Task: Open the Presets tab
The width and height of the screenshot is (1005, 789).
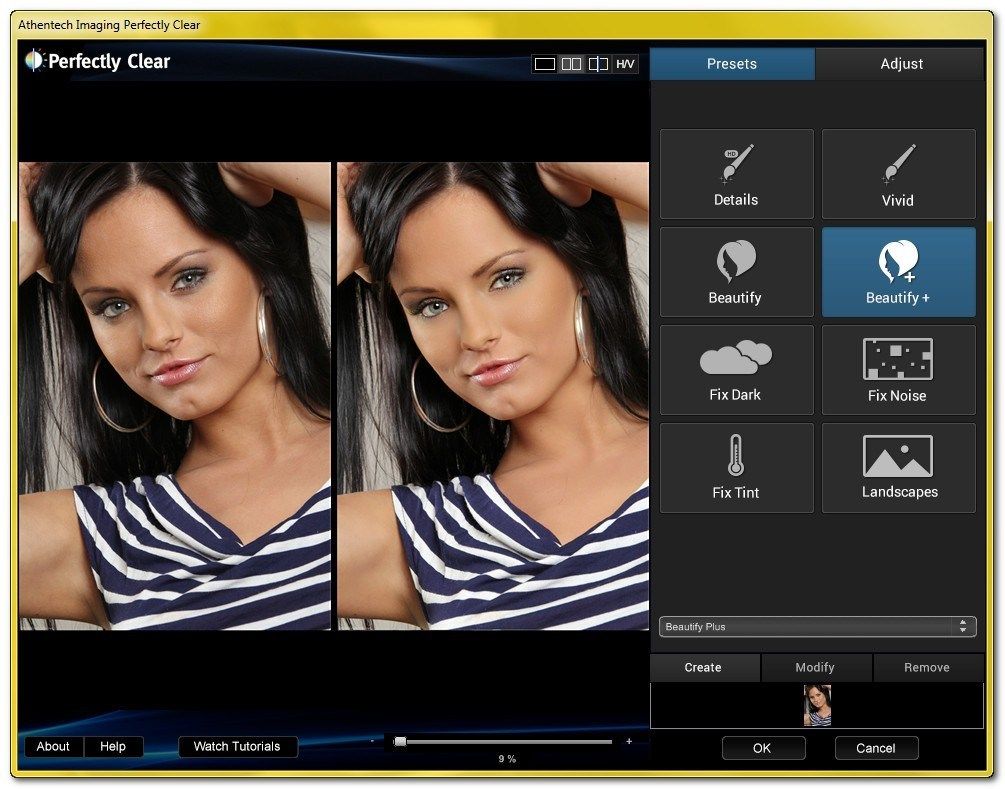Action: coord(732,64)
